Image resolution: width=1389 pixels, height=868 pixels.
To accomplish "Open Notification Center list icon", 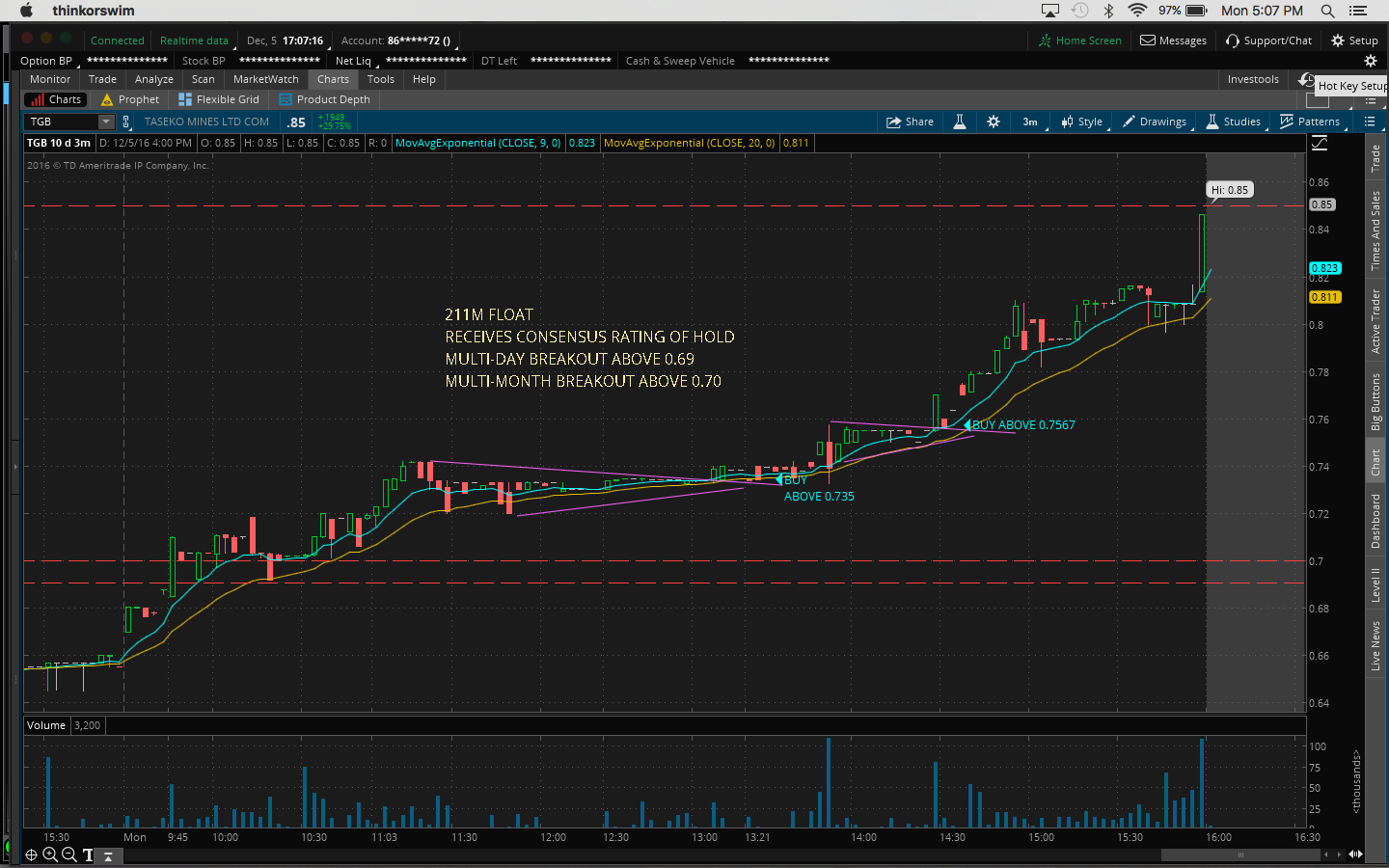I will 1358,11.
